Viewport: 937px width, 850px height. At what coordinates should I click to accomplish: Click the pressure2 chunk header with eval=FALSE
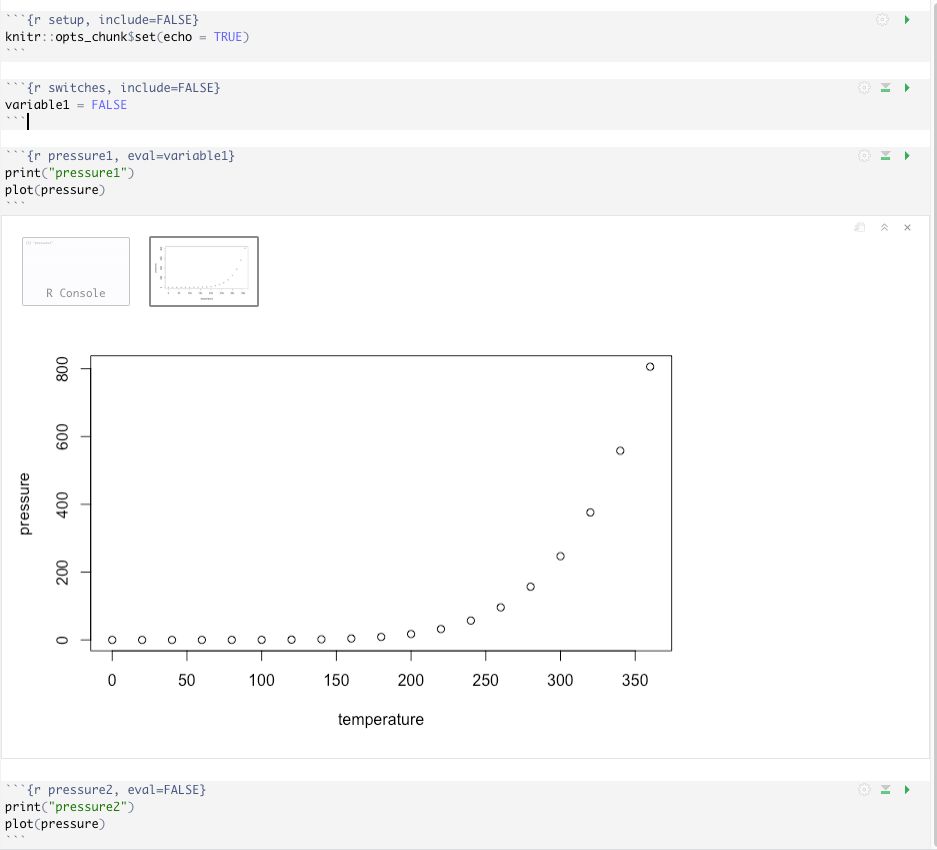[106, 790]
